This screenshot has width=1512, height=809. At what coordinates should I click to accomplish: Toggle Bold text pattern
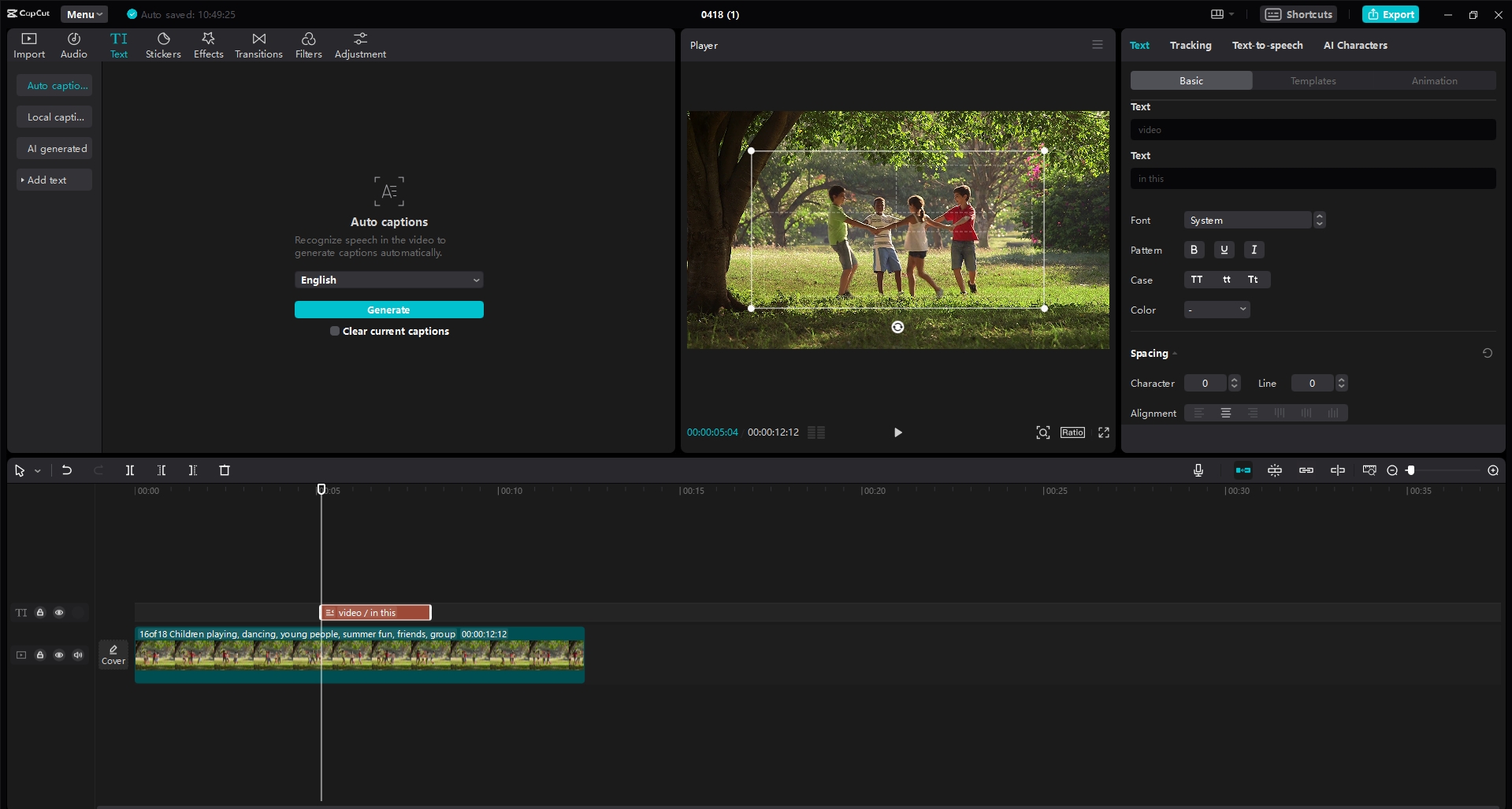pos(1194,250)
